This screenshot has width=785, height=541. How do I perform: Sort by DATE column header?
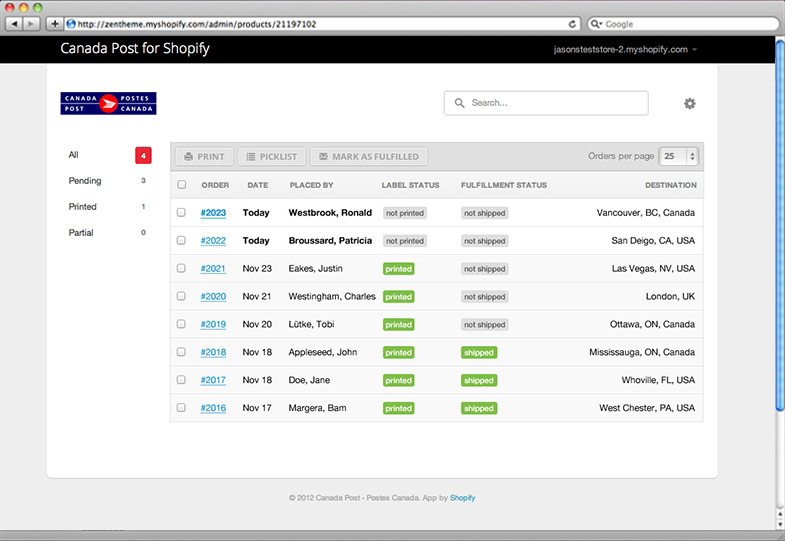pyautogui.click(x=258, y=185)
